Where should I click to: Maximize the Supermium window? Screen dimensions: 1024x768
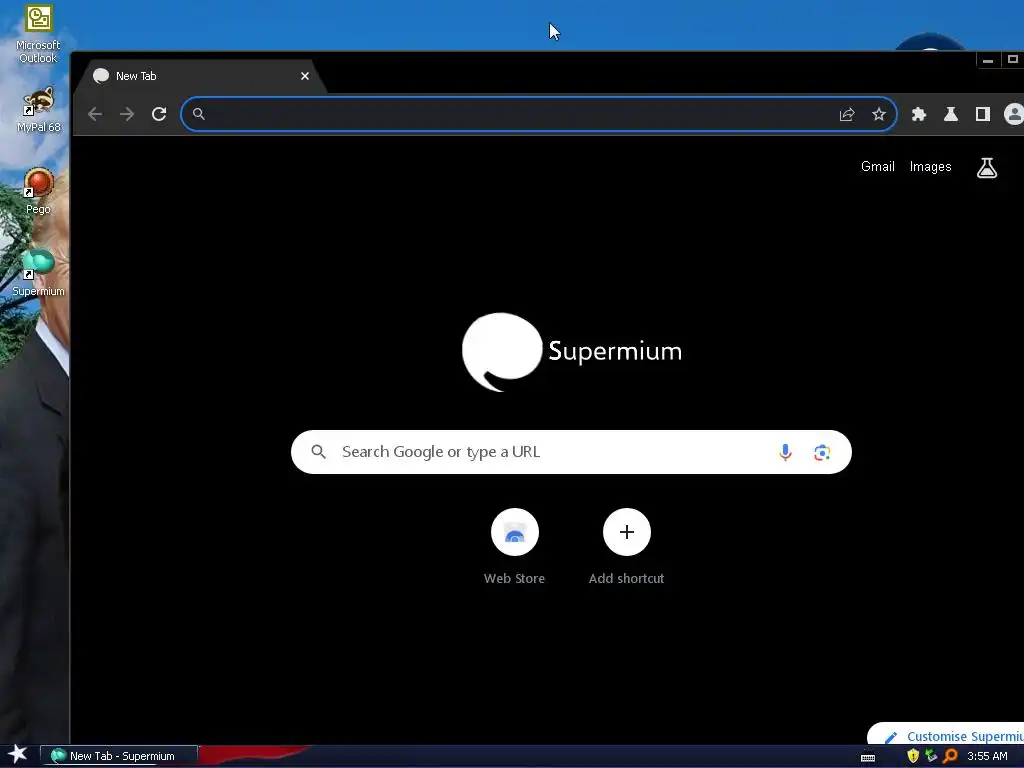coord(1012,60)
